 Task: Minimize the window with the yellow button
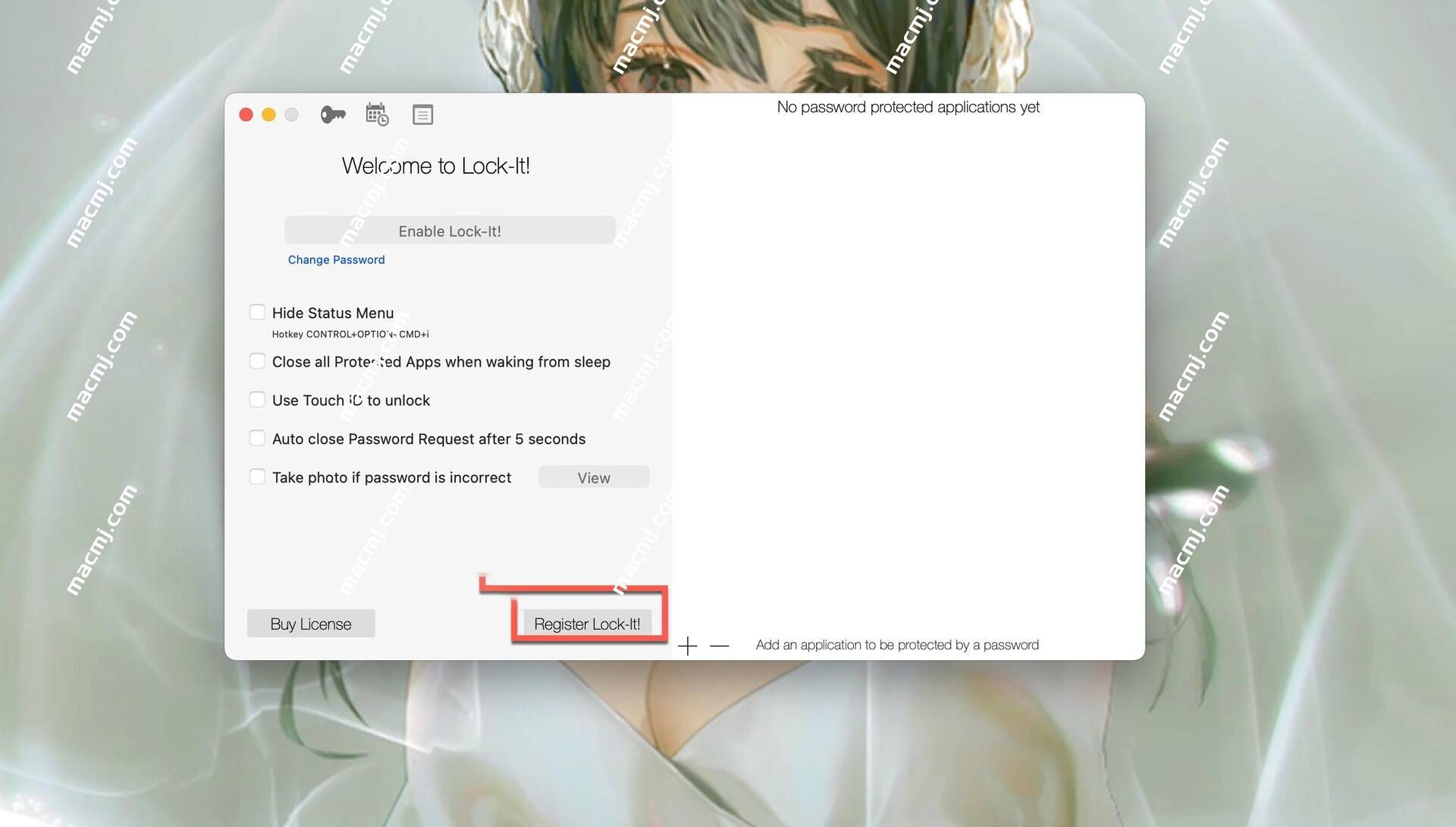point(268,115)
